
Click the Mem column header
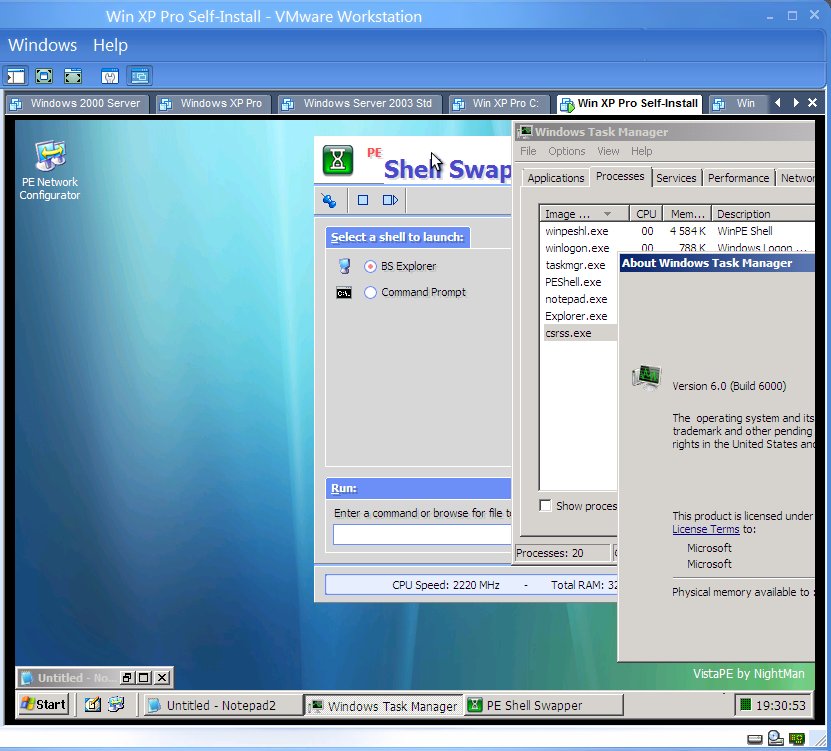click(687, 214)
